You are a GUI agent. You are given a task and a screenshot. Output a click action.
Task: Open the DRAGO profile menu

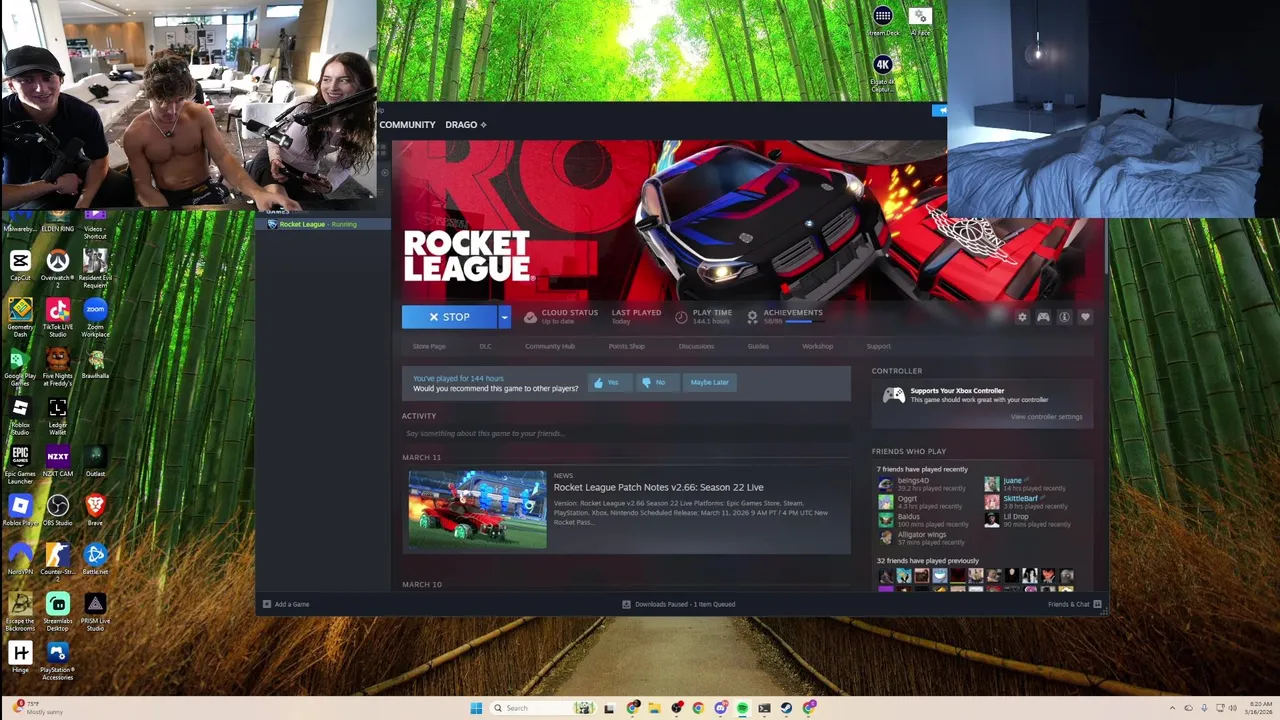point(465,125)
